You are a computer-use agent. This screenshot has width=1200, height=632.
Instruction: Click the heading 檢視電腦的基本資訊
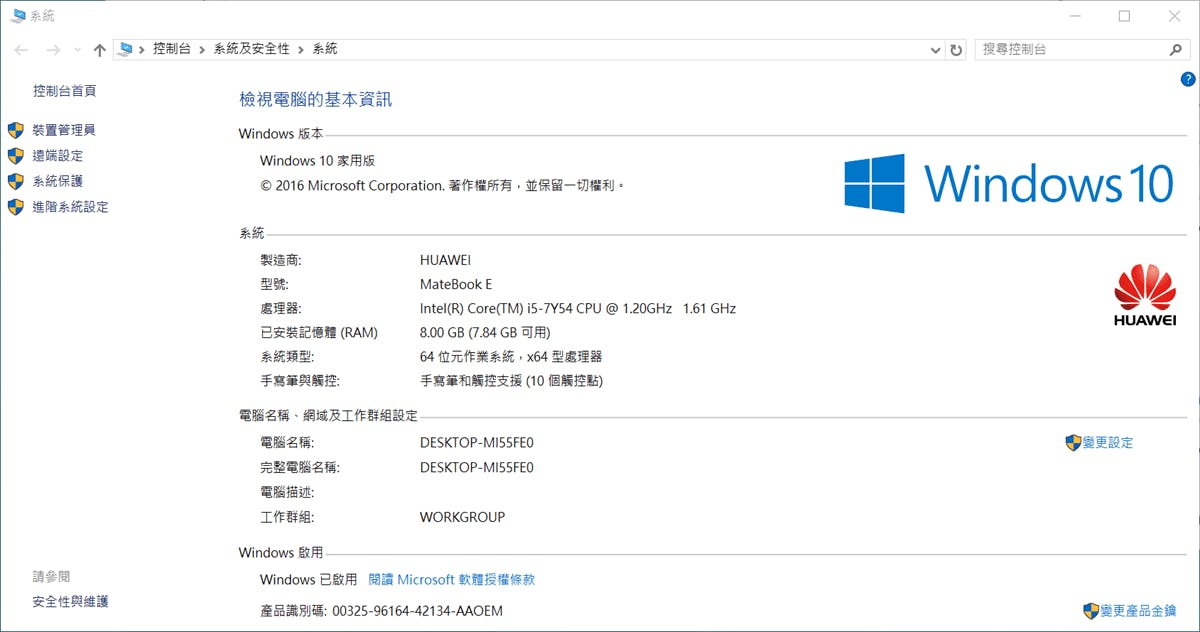coord(316,99)
